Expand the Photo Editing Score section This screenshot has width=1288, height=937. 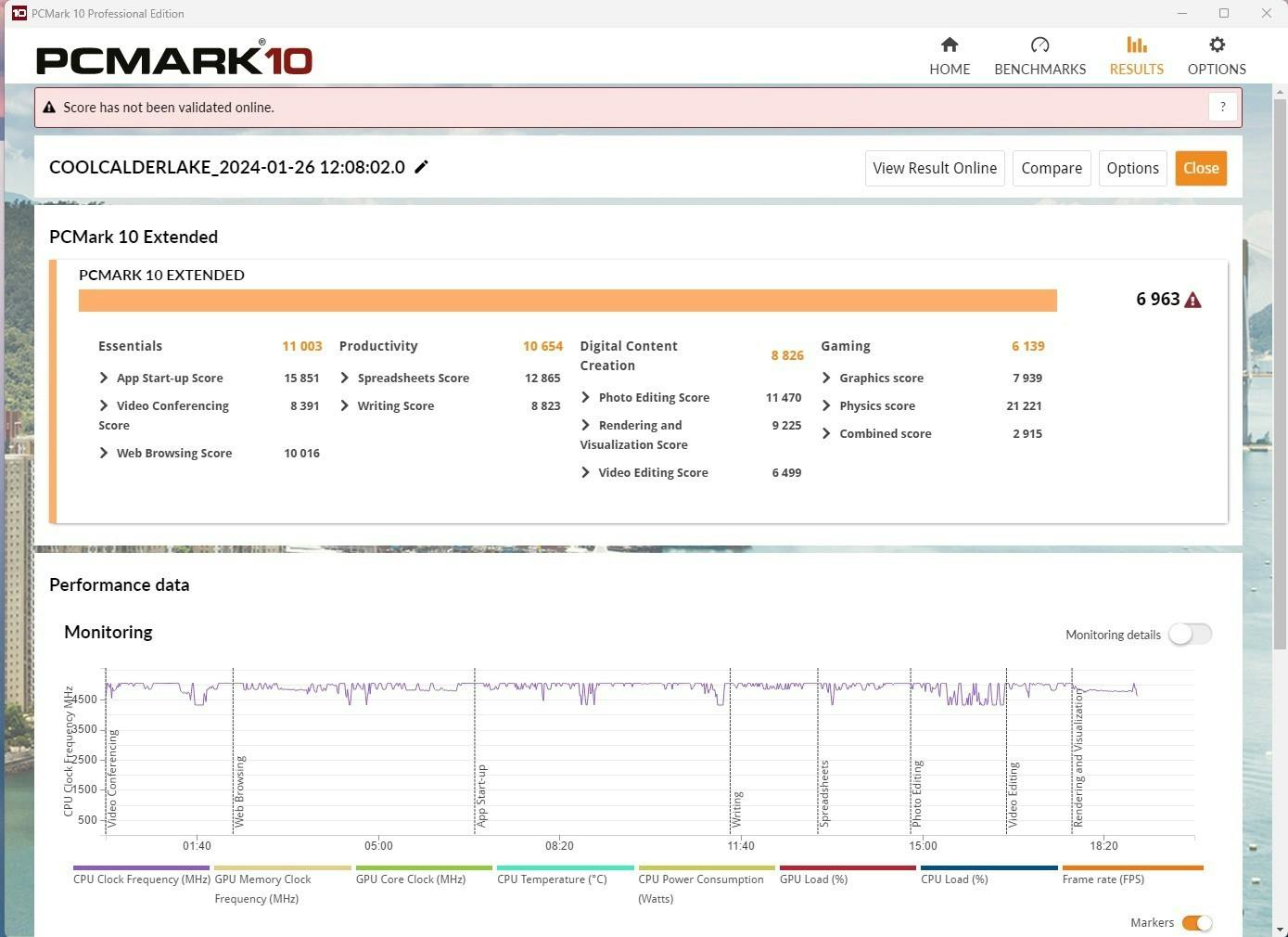[585, 397]
